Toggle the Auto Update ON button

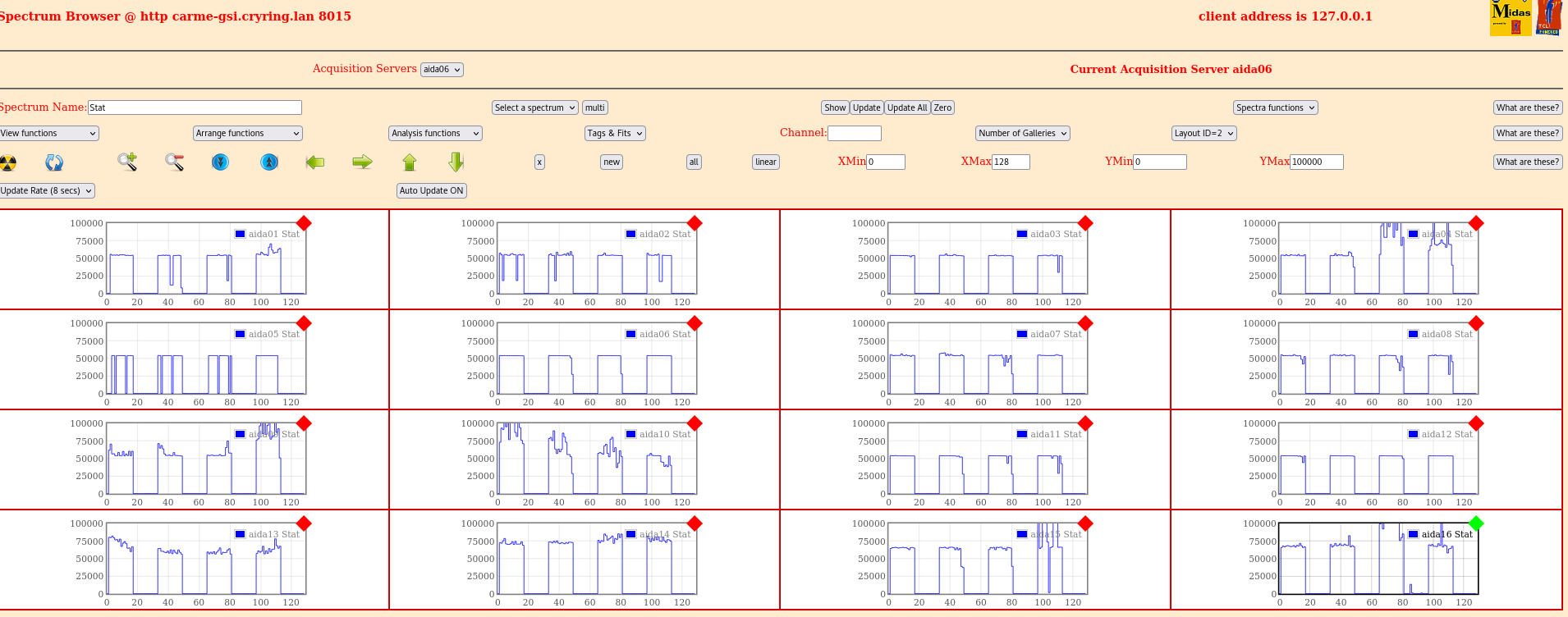[x=432, y=191]
